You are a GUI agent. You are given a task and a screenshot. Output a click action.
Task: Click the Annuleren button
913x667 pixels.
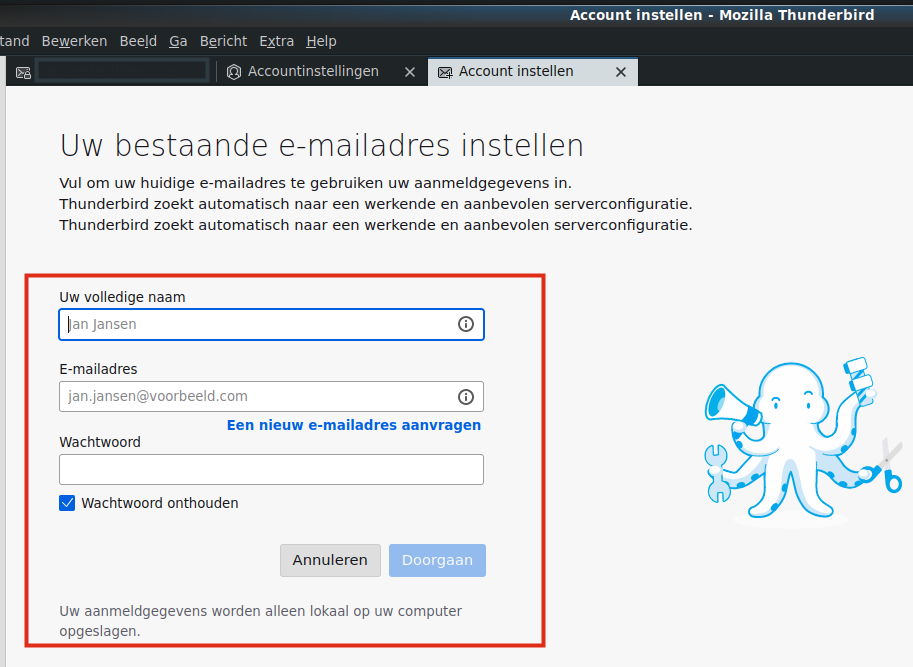point(330,560)
